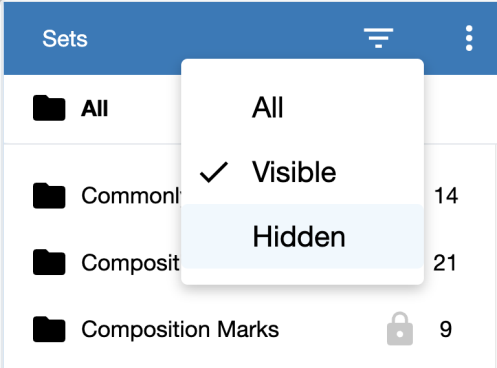Open the Sets filter icon
497x368 pixels.
coord(378,38)
